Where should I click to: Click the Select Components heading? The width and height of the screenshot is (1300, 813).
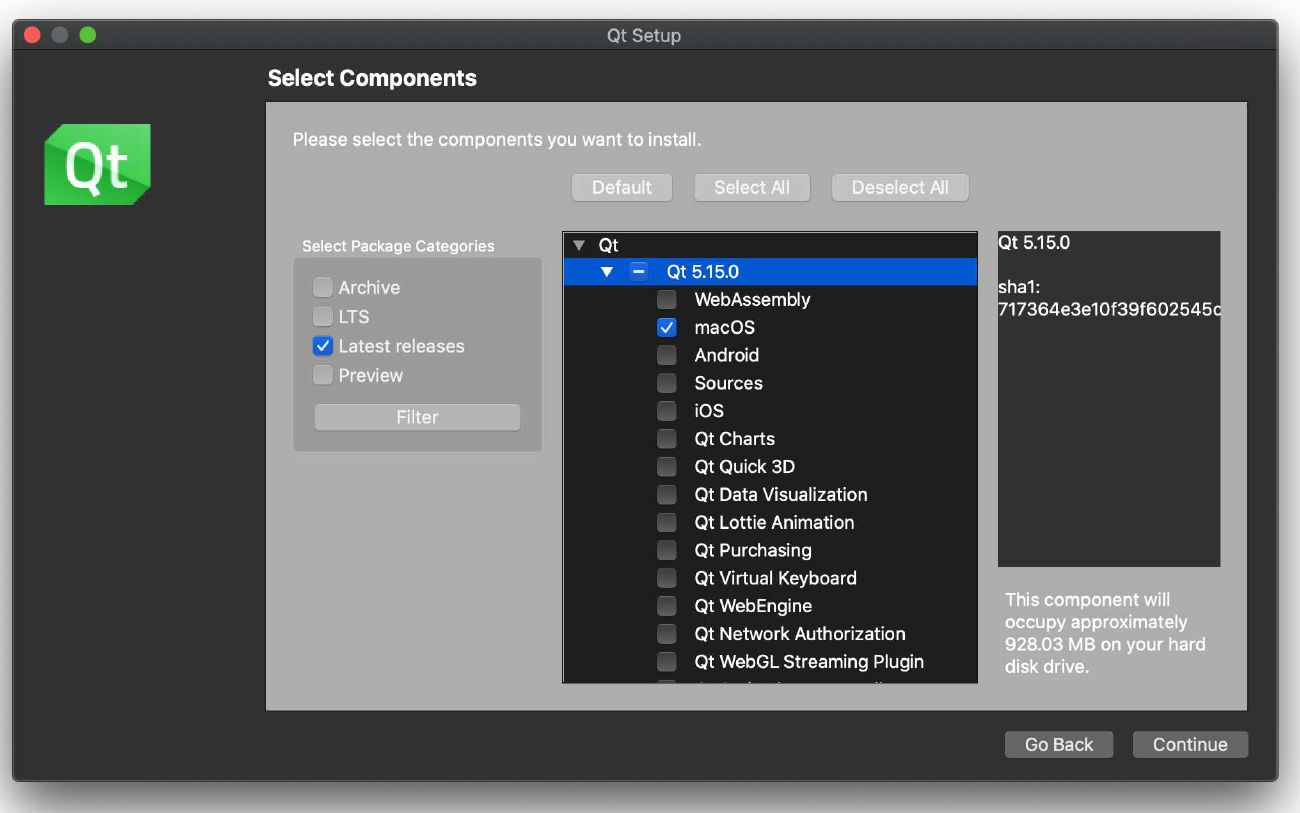[x=372, y=79]
